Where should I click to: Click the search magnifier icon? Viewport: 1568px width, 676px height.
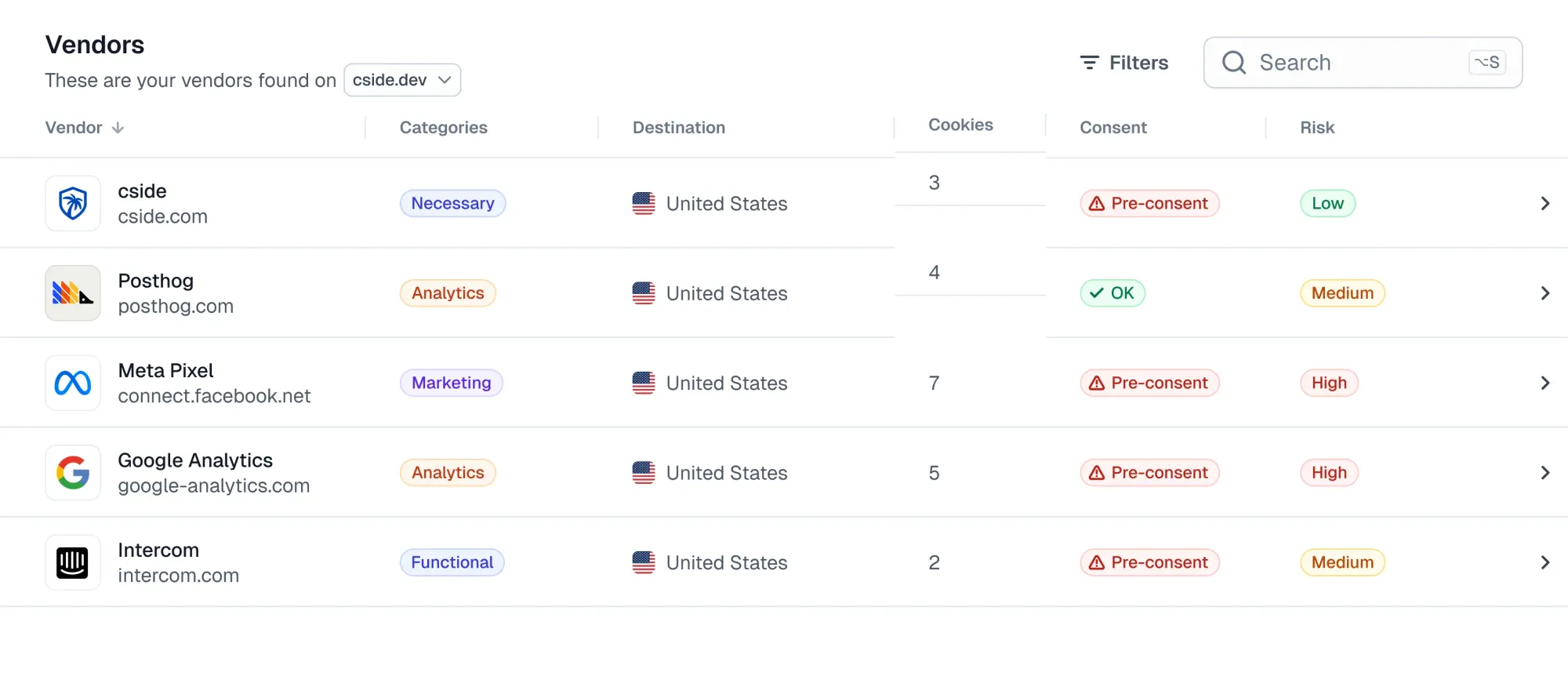1233,62
